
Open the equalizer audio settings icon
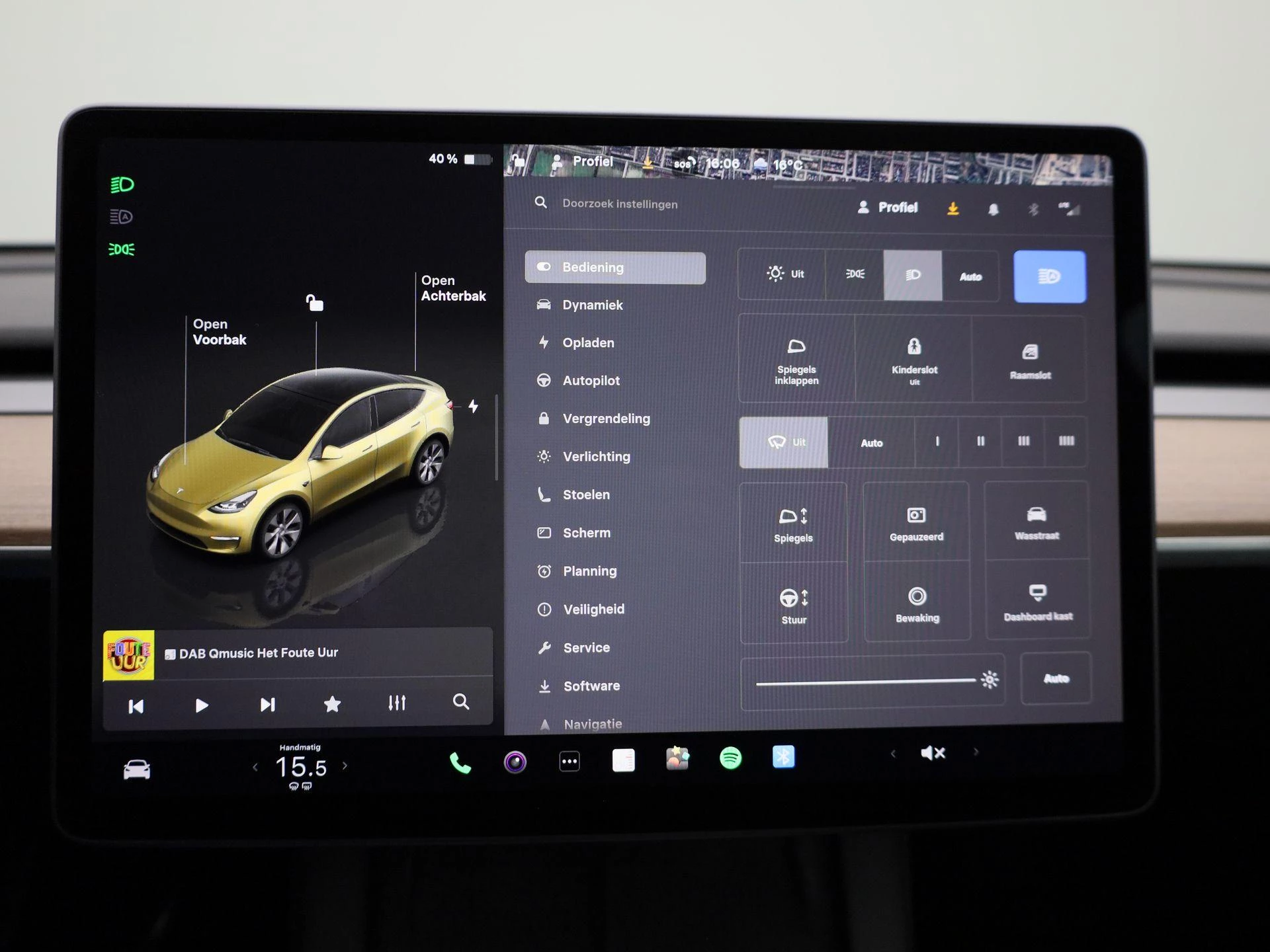[x=397, y=703]
